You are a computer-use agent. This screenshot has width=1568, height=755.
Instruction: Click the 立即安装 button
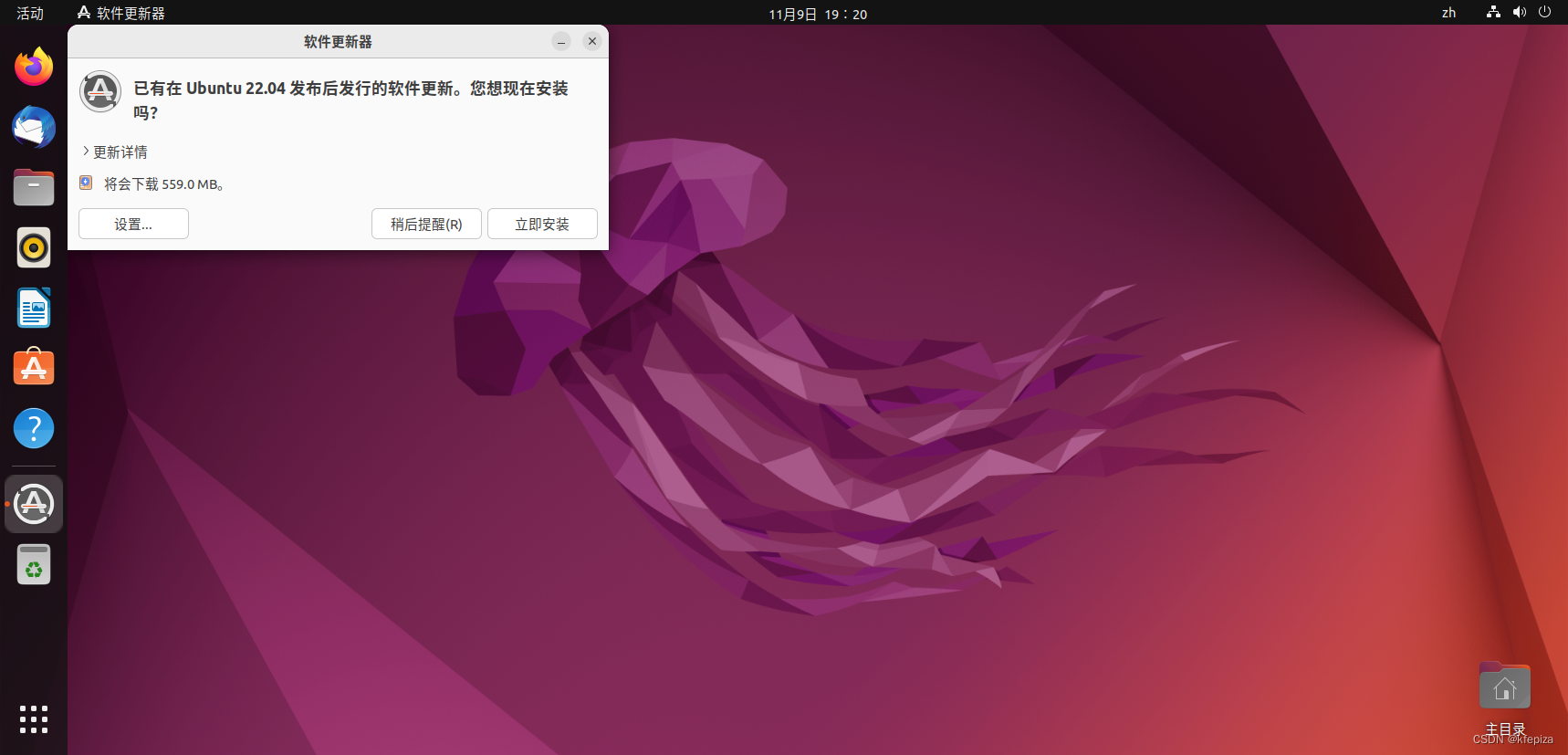[x=542, y=224]
